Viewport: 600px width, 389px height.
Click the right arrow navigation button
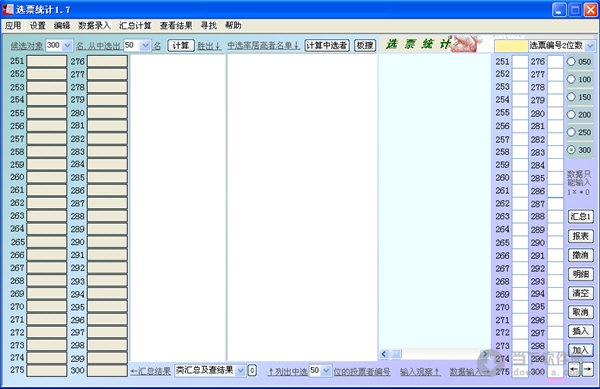587,369
